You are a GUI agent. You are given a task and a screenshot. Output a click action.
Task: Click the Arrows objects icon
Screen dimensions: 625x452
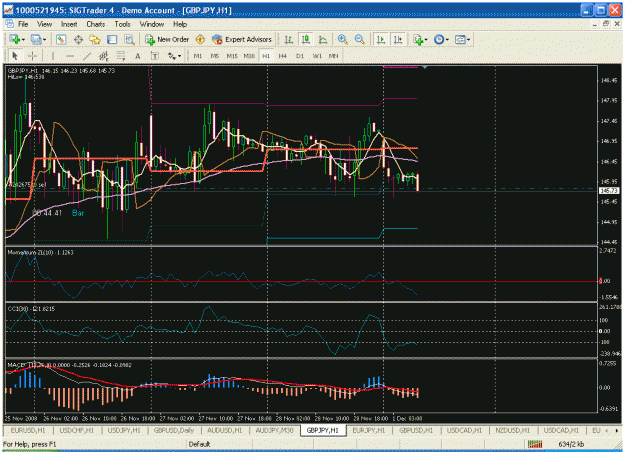(x=172, y=56)
